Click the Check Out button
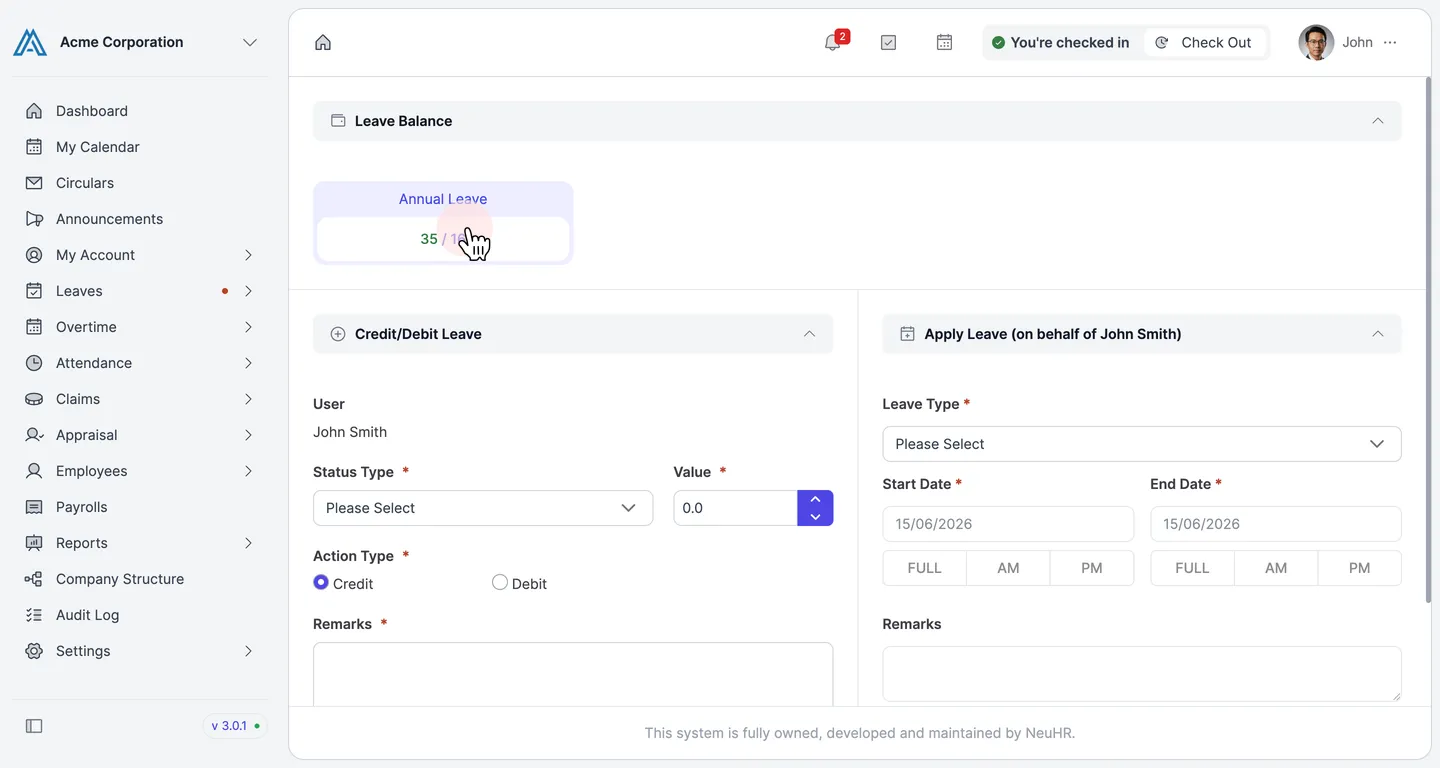The image size is (1440, 768). (1204, 42)
